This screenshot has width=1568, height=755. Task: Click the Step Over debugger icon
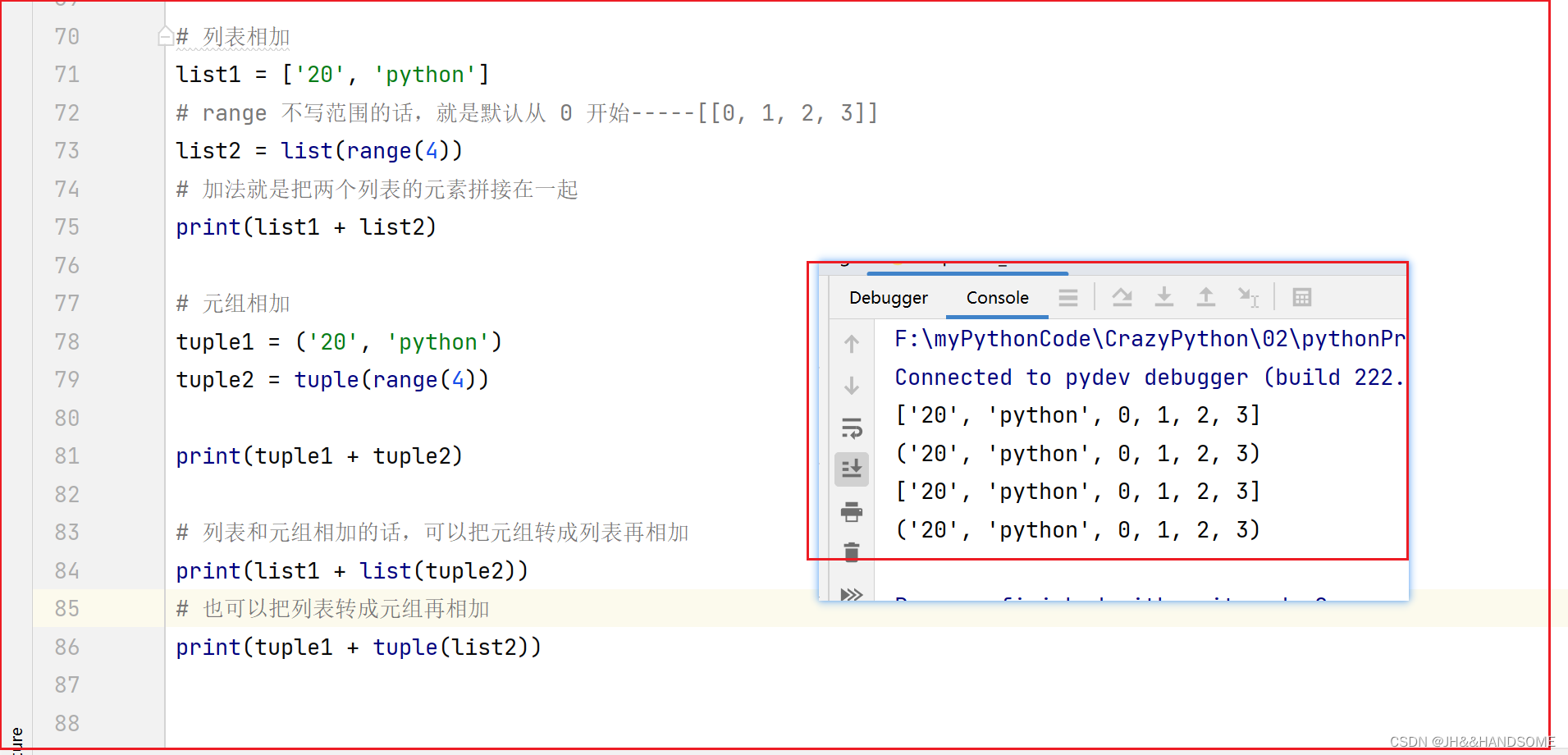[x=1122, y=297]
